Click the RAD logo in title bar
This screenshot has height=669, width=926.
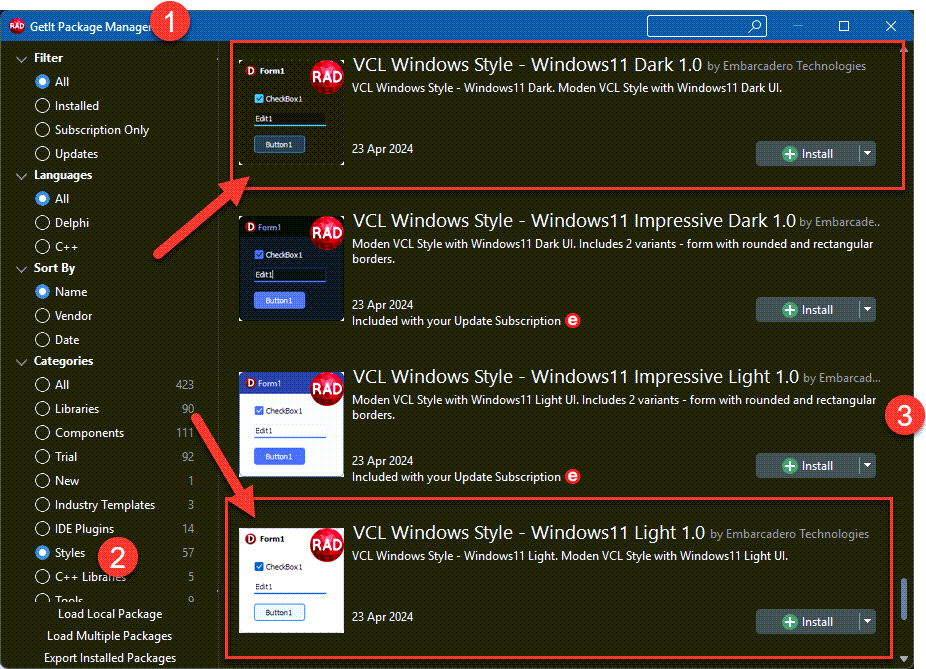click(17, 26)
